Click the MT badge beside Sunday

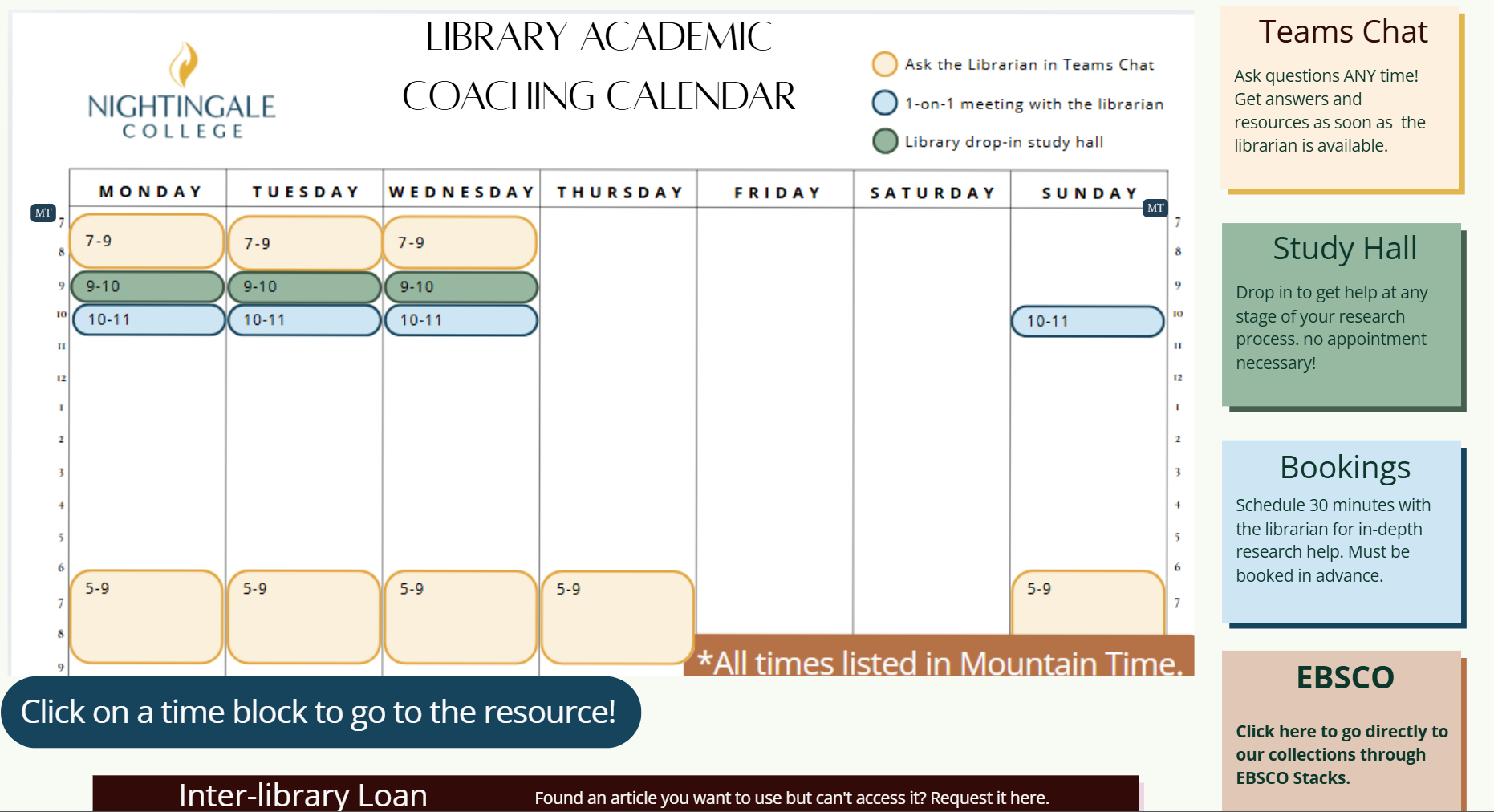pyautogui.click(x=1155, y=208)
